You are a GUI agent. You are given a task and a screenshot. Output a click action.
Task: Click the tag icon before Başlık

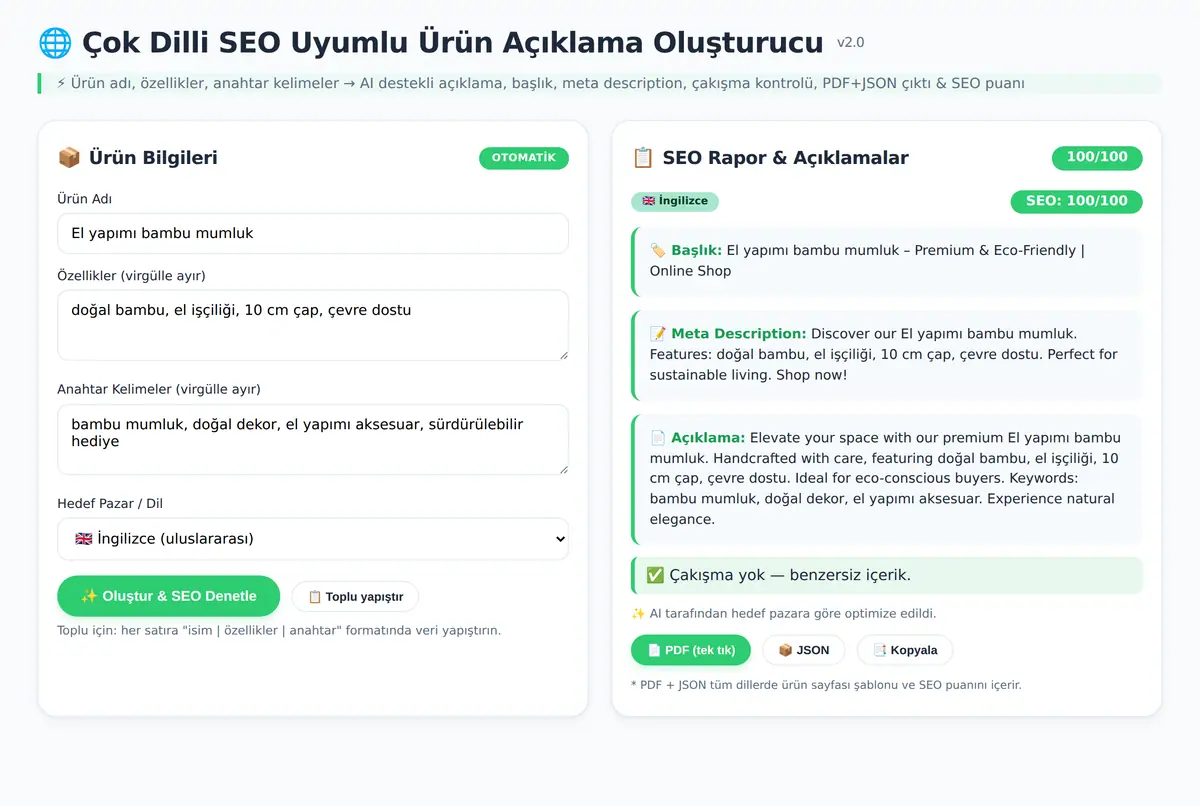click(x=658, y=250)
